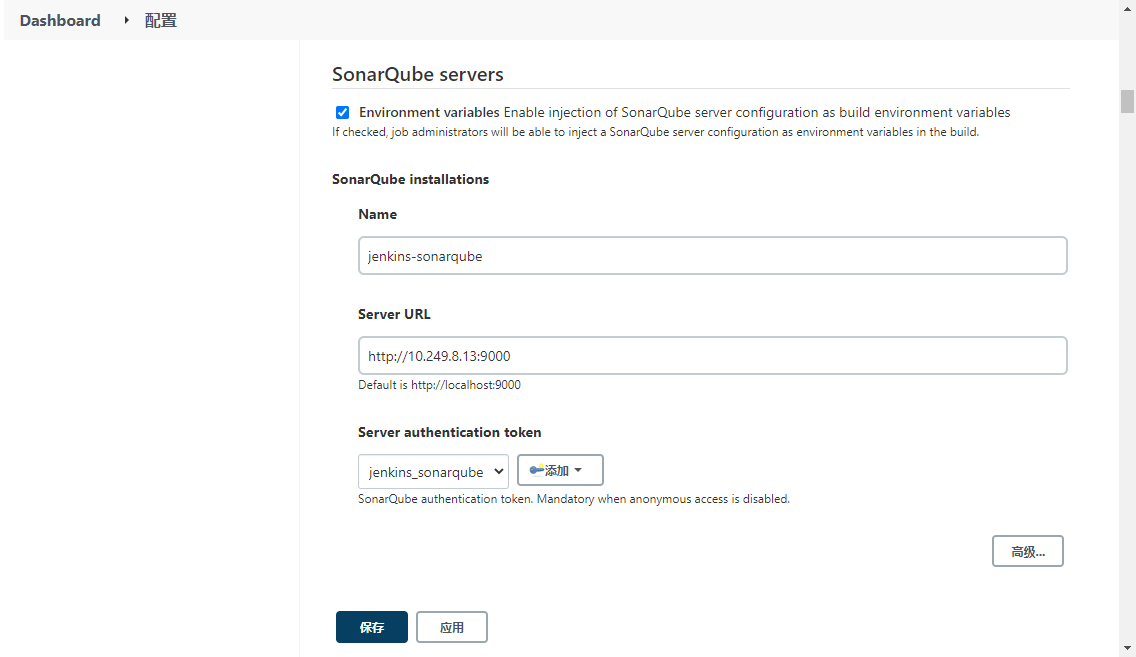
Task: Click the page scrollbar thumb
Action: tap(1127, 101)
